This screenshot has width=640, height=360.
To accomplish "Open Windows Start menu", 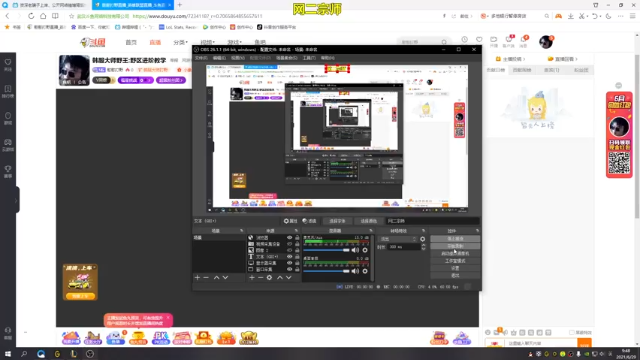I will 8,354.
